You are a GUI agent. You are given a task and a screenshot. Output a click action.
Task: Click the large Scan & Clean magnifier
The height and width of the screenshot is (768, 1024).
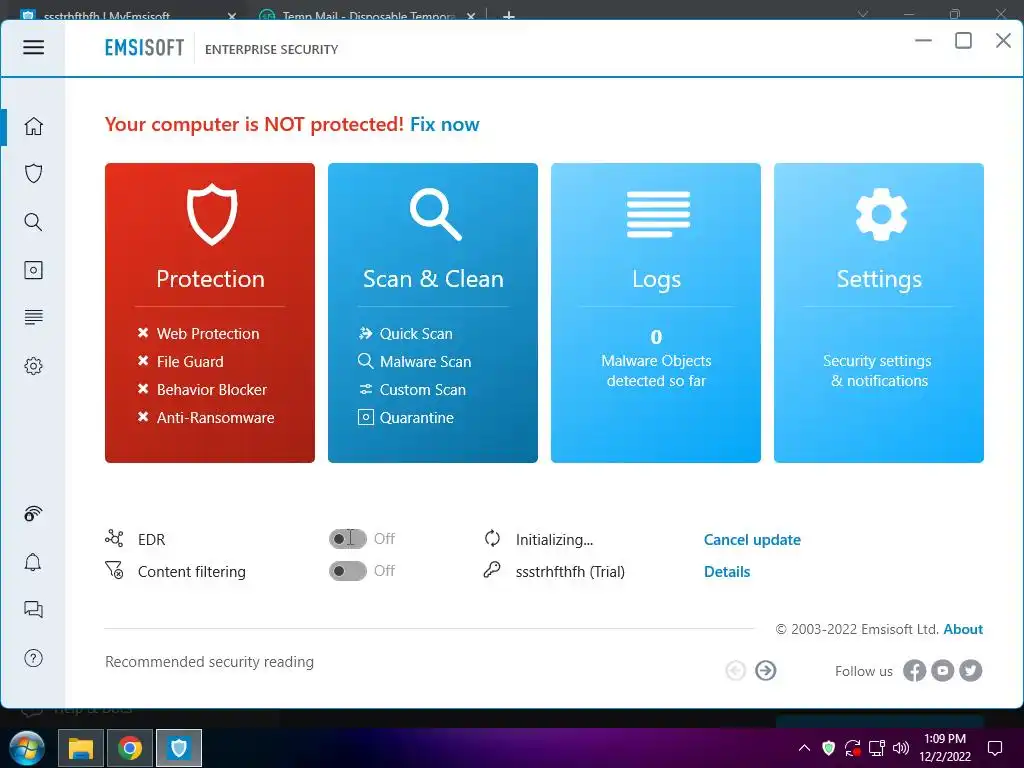(x=435, y=214)
